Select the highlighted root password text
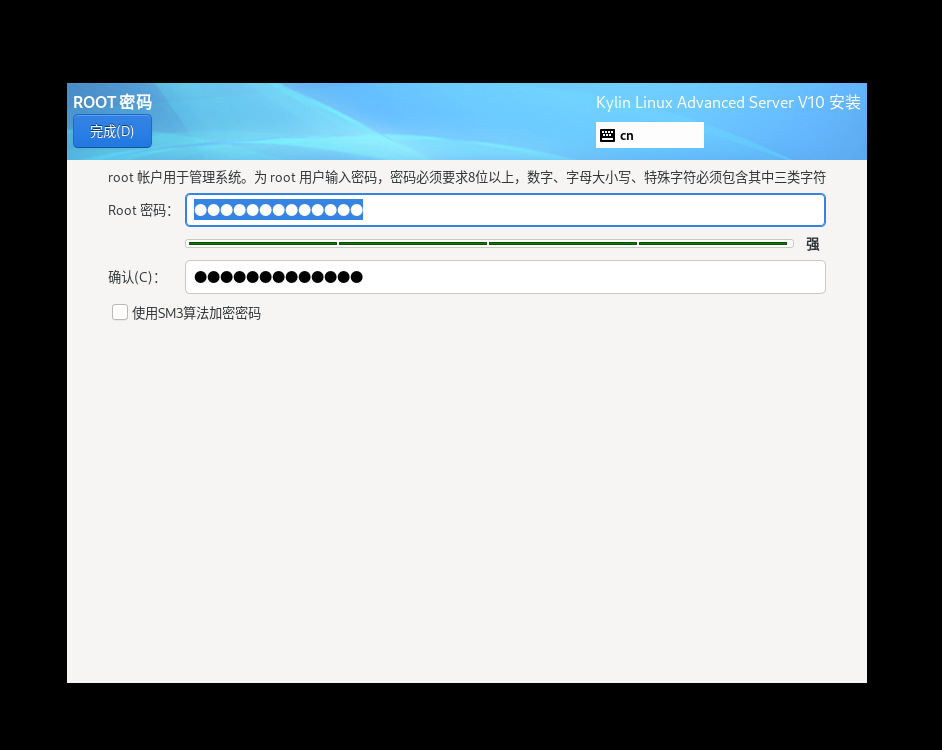This screenshot has width=942, height=750. (x=277, y=210)
